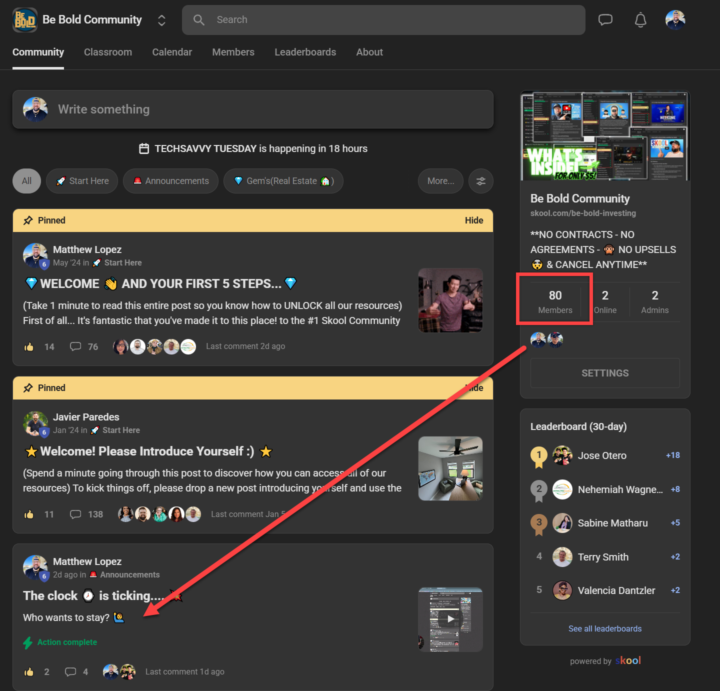The height and width of the screenshot is (691, 720).
Task: Filter posts by Announcements
Action: (171, 181)
